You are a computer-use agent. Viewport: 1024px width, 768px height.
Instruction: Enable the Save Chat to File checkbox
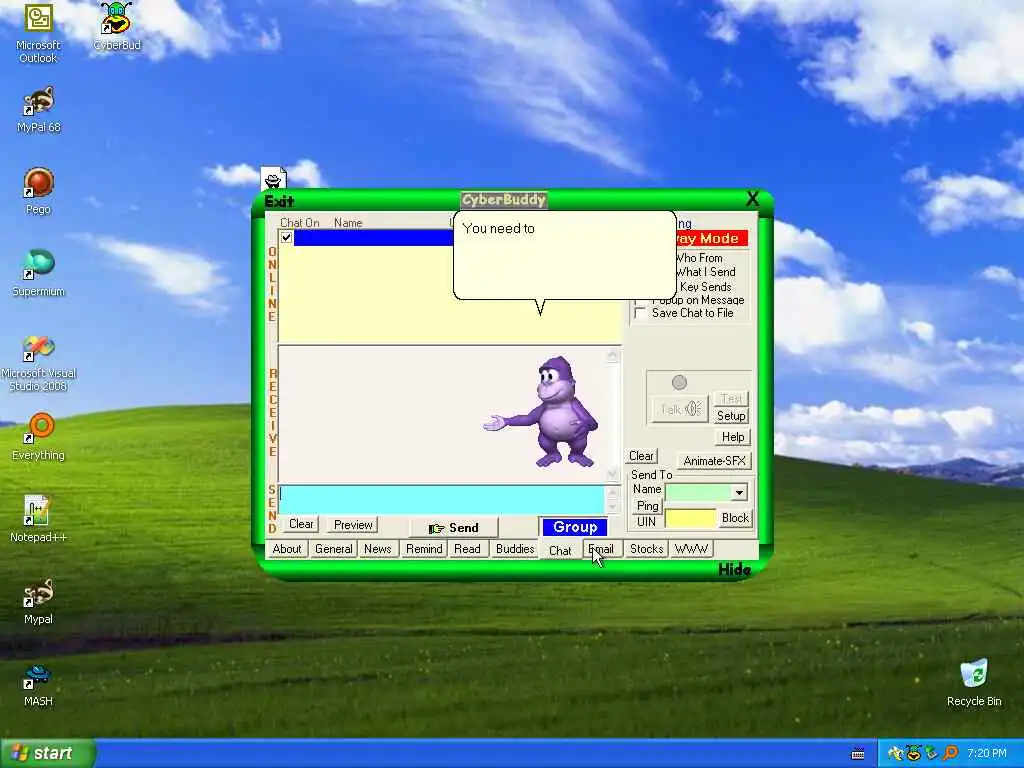[x=640, y=313]
